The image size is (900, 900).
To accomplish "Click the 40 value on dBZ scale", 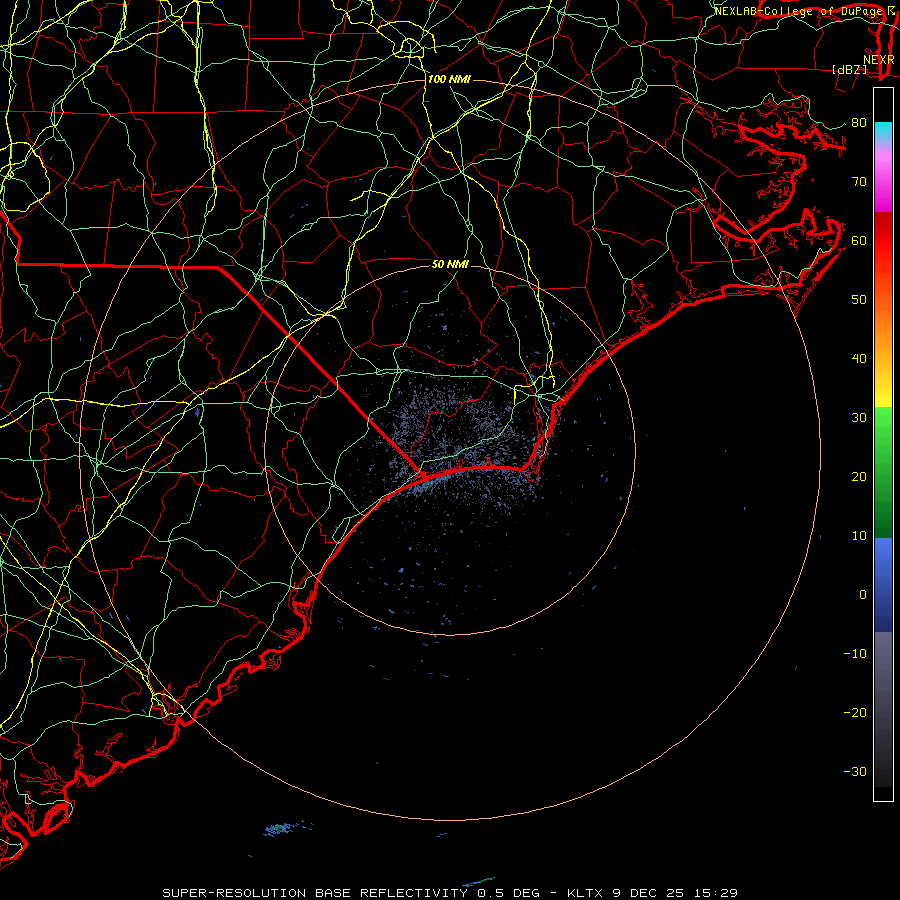I will tap(859, 359).
